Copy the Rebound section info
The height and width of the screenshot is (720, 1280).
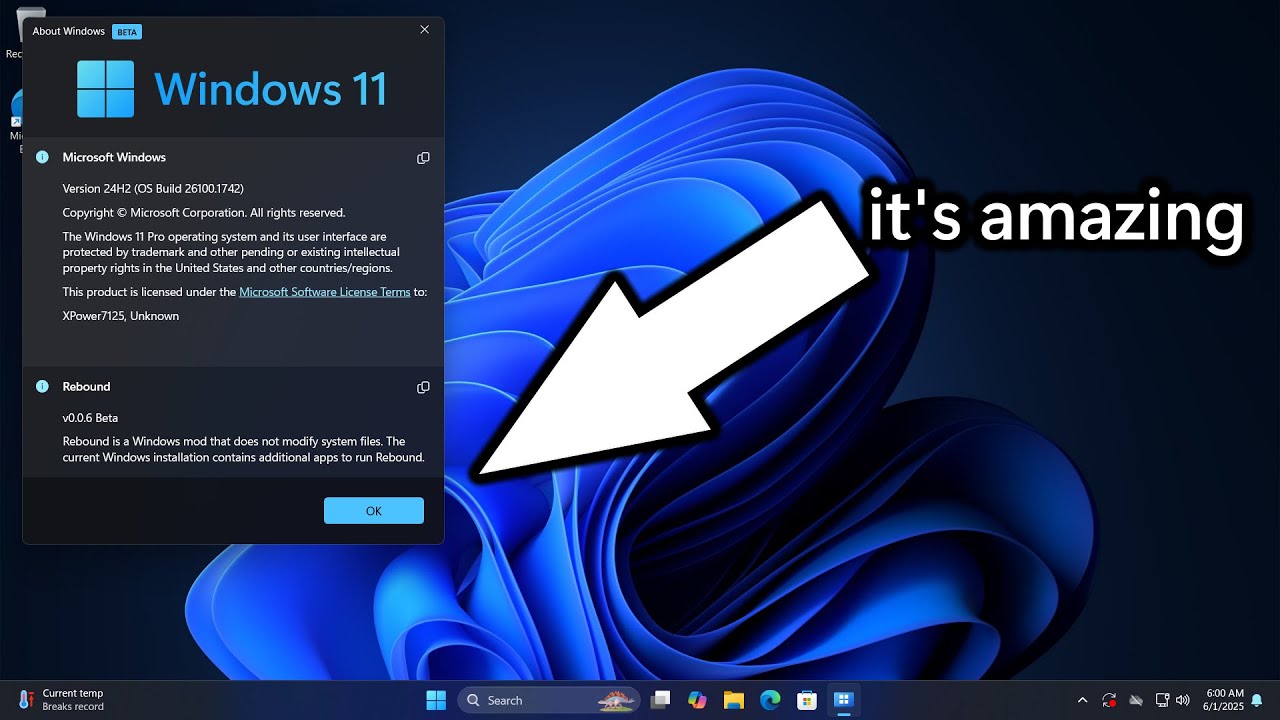point(423,387)
